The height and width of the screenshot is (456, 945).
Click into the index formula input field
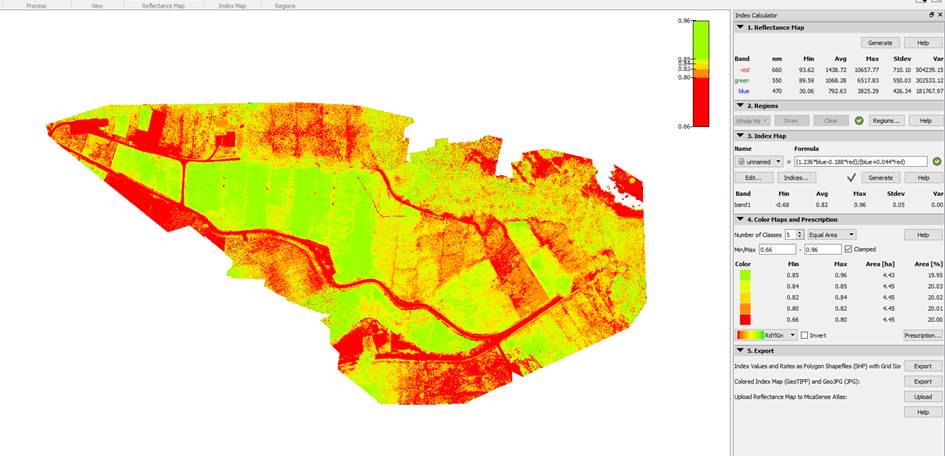coord(860,161)
